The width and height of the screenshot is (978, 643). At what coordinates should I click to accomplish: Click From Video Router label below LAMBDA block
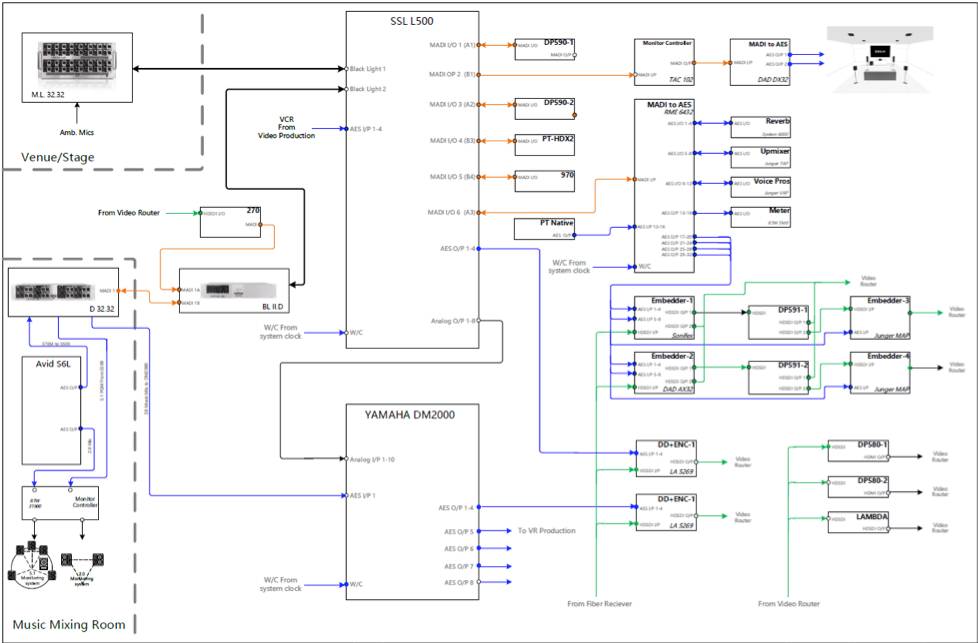click(789, 604)
